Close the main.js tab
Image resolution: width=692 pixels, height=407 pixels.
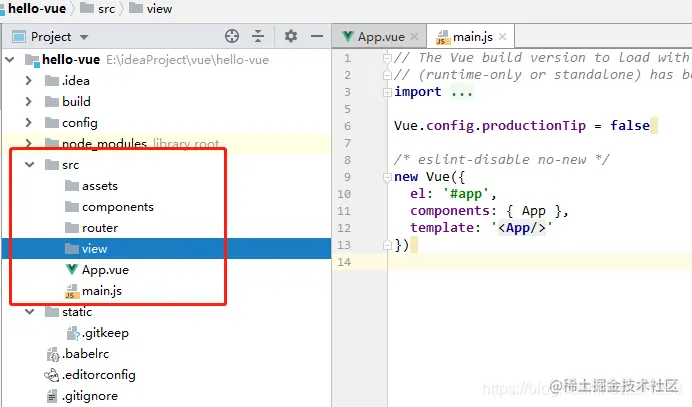coord(502,37)
